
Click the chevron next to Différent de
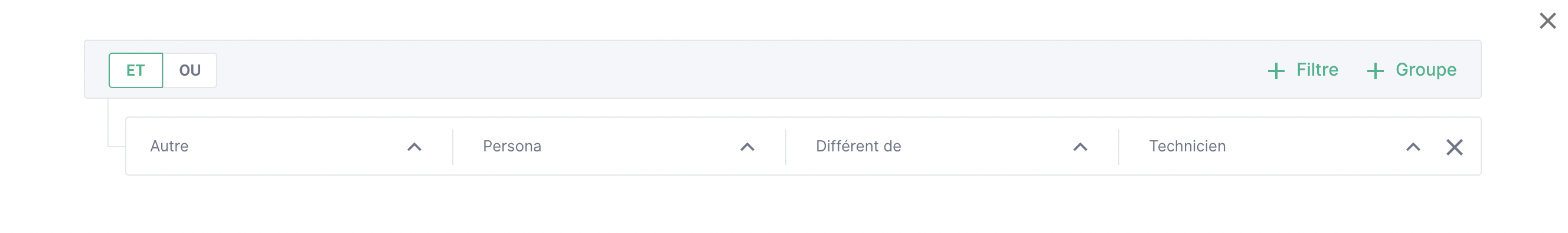(x=1080, y=147)
